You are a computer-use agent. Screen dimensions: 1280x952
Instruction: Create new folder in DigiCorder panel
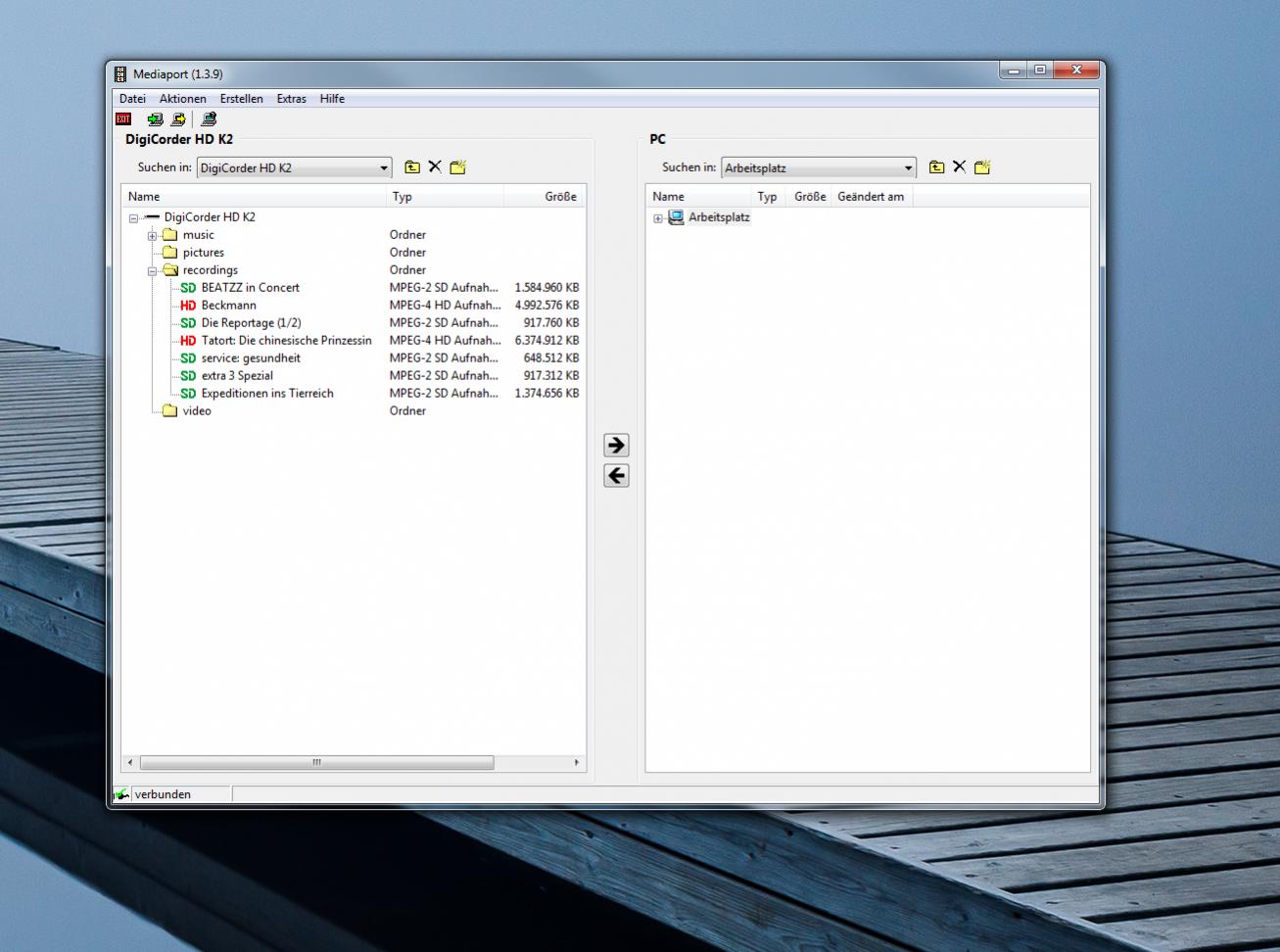[457, 167]
